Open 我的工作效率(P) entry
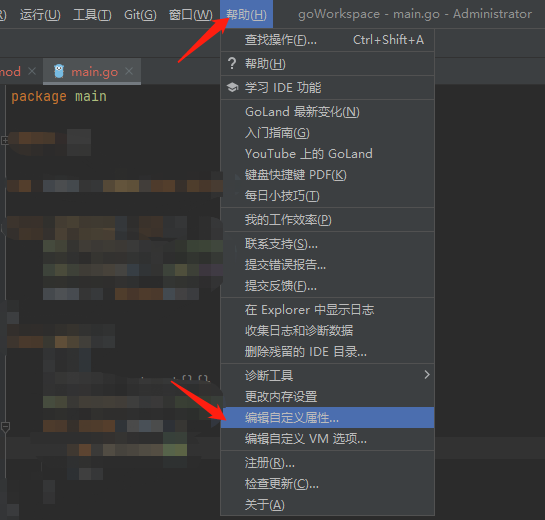Image resolution: width=545 pixels, height=520 pixels. click(x=327, y=220)
